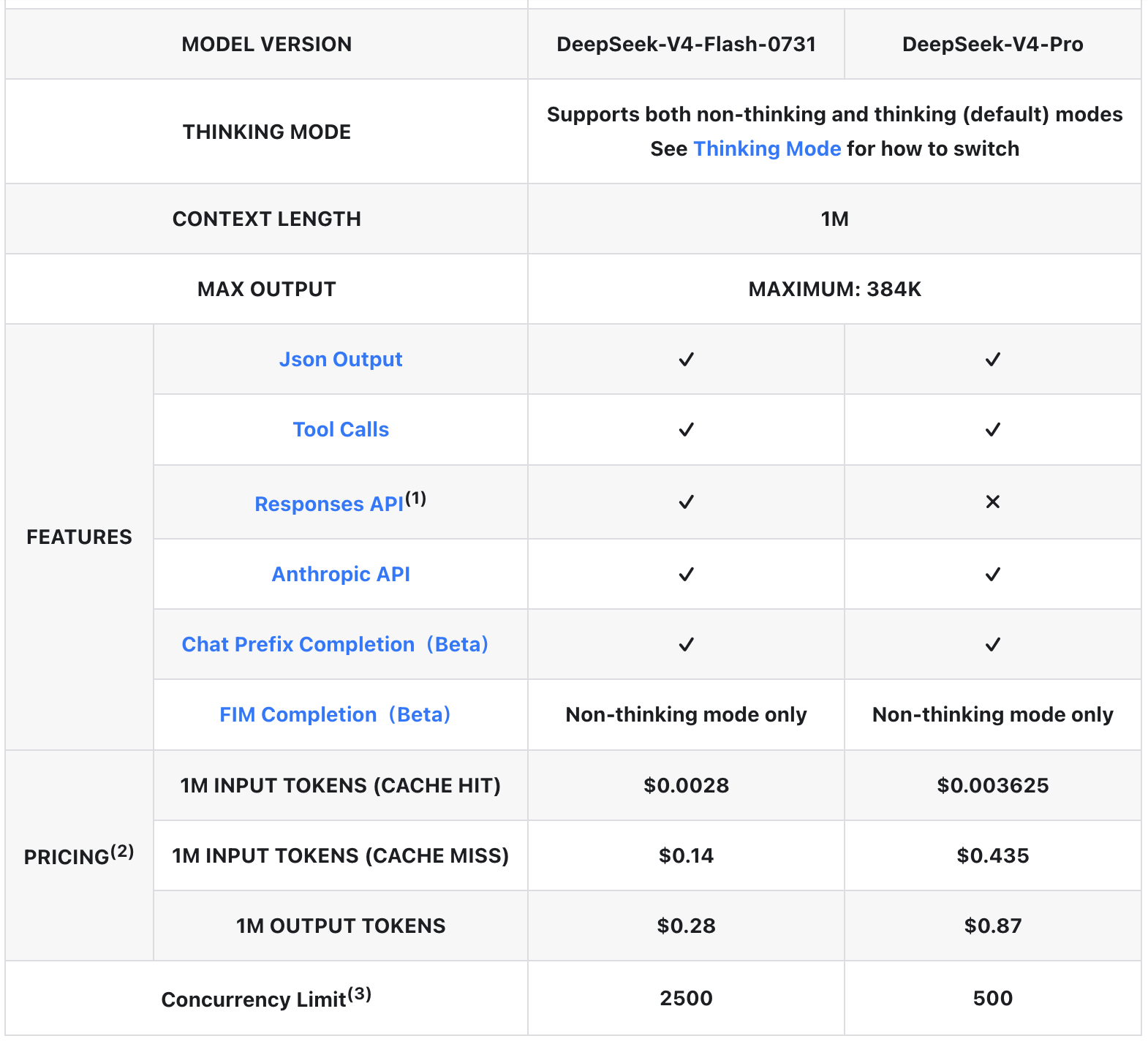This screenshot has height=1044, width=1148.
Task: Open Chat Prefix Completion (Beta) link
Action: 335,644
